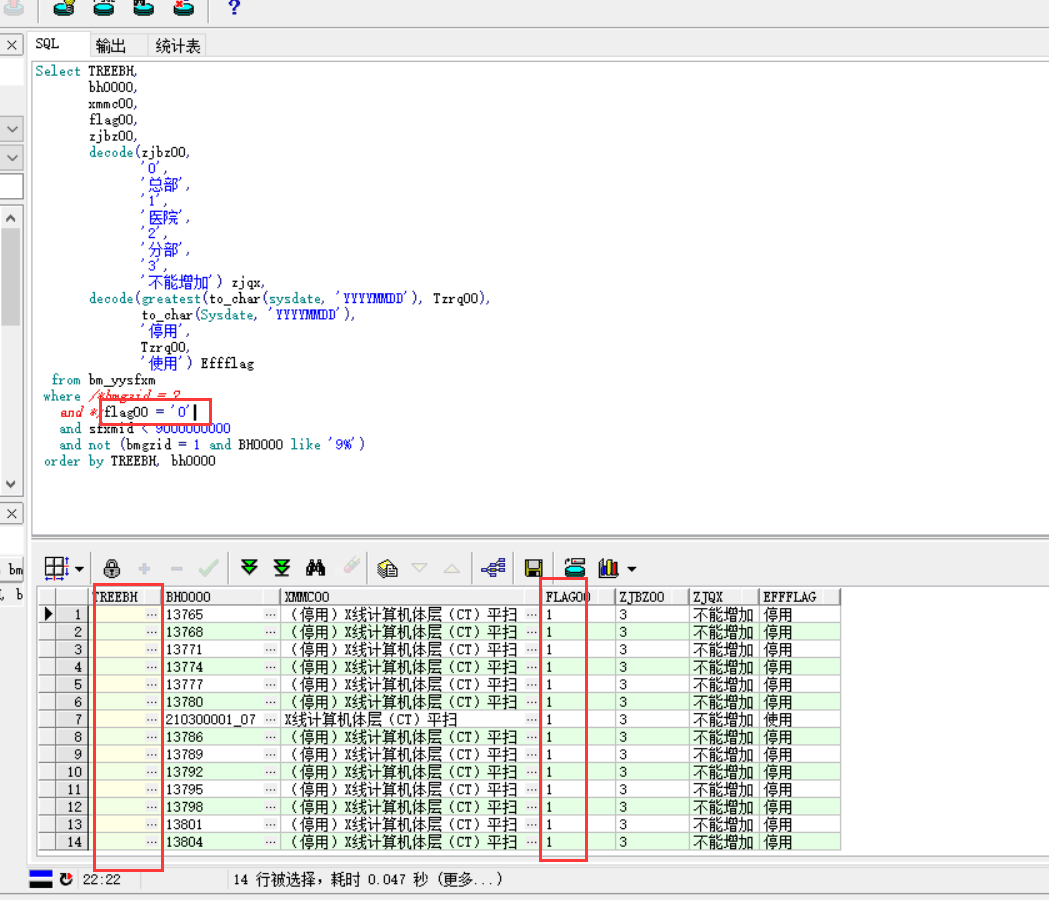Open cell editor ellipsis for BH0000 13765

(x=270, y=615)
